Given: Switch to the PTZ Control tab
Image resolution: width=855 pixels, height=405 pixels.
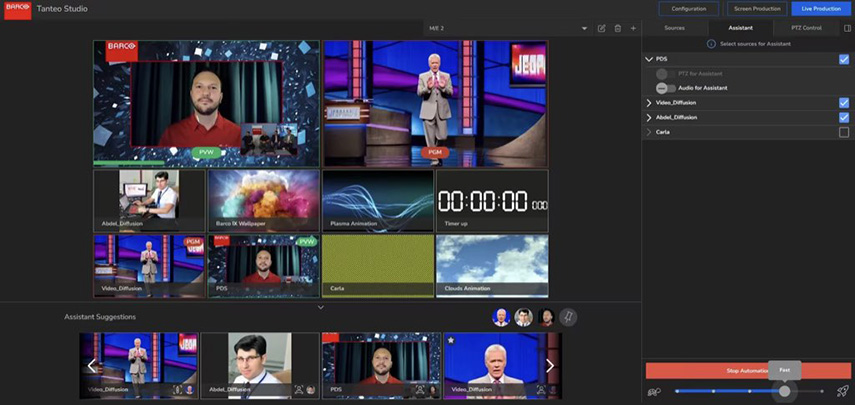Looking at the screenshot, I should coord(806,28).
